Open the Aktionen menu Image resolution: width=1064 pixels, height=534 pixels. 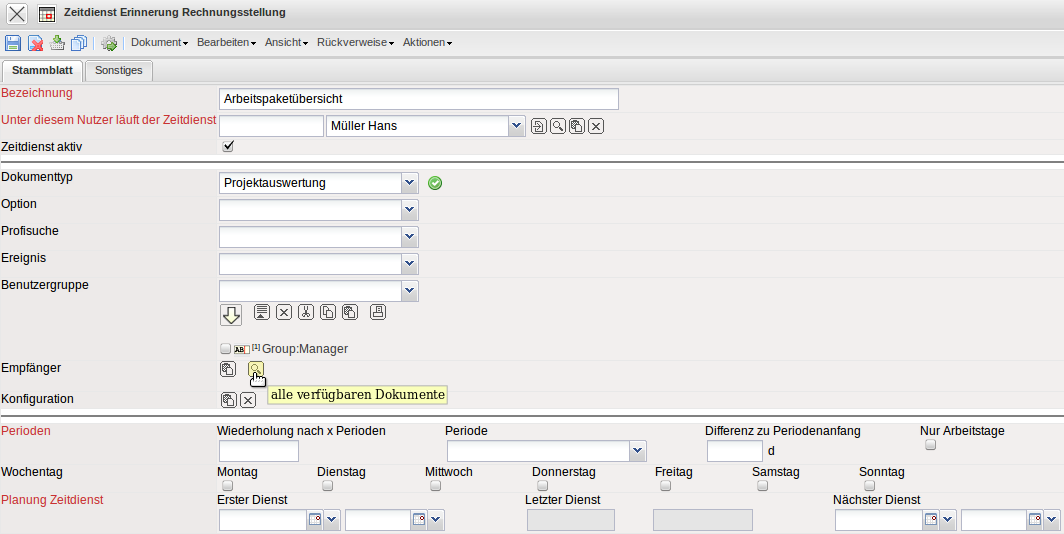click(x=427, y=43)
